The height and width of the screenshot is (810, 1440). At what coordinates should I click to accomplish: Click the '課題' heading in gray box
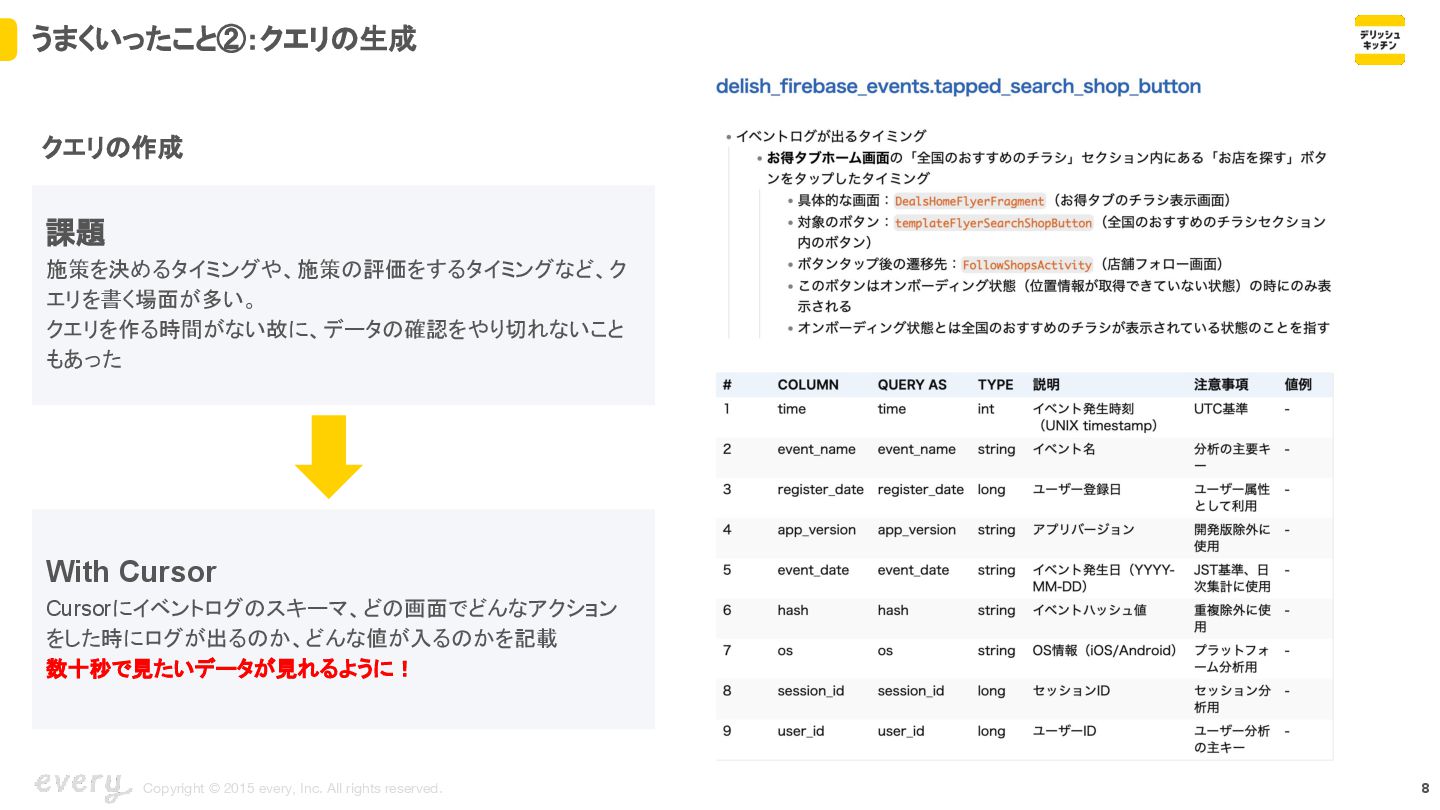point(76,233)
